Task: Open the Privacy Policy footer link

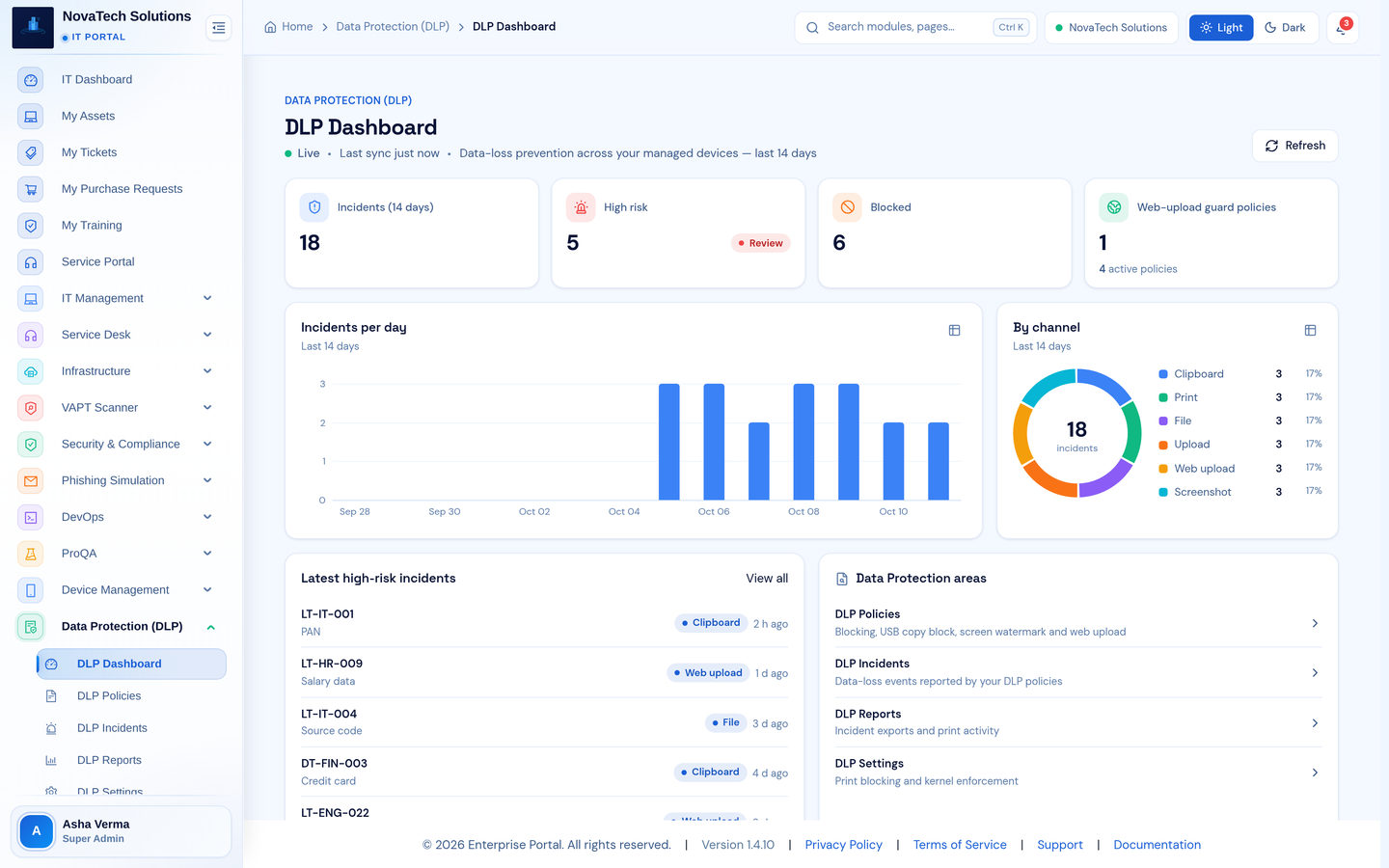Action: [843, 845]
